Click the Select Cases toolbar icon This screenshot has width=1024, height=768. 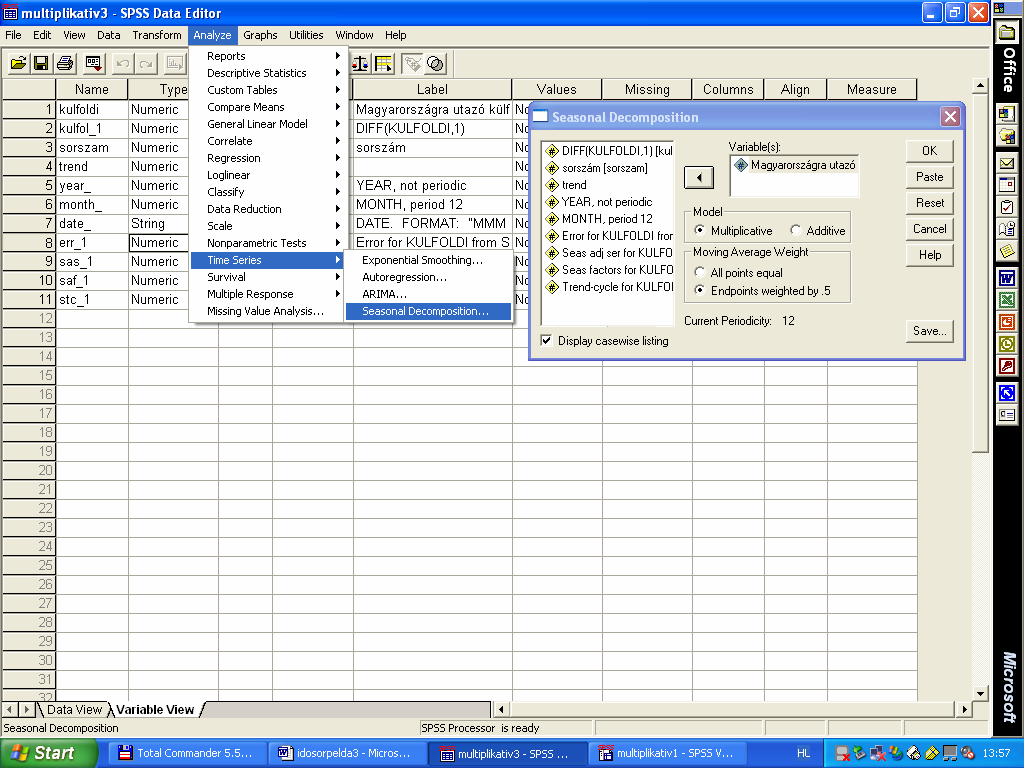pyautogui.click(x=383, y=63)
